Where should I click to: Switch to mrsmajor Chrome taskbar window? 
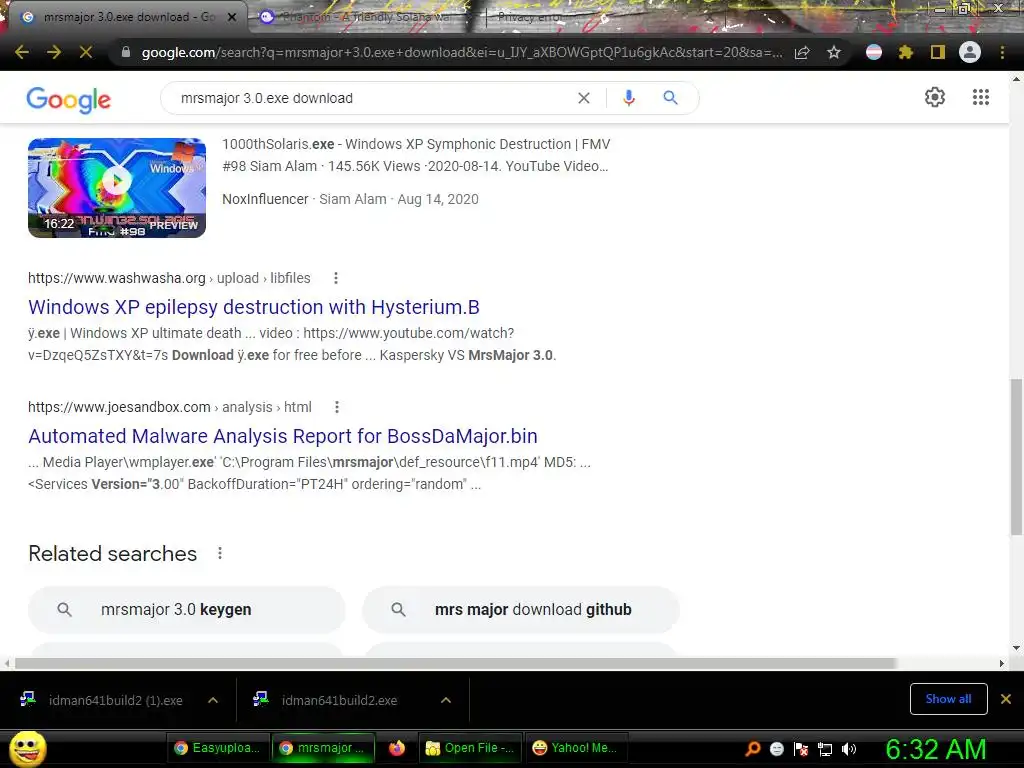(323, 748)
